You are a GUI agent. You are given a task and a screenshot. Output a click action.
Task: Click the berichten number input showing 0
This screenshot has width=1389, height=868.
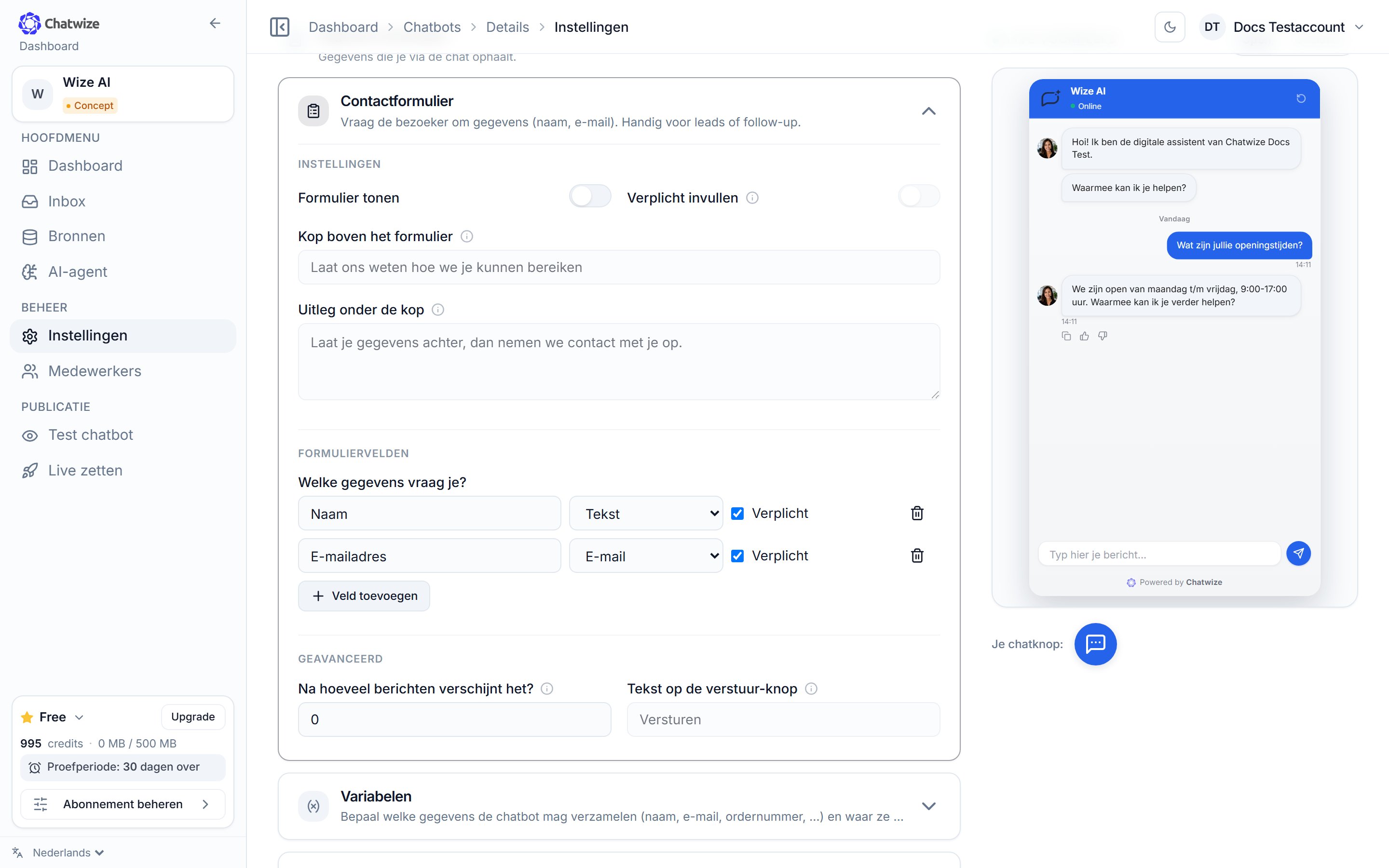[x=455, y=720]
